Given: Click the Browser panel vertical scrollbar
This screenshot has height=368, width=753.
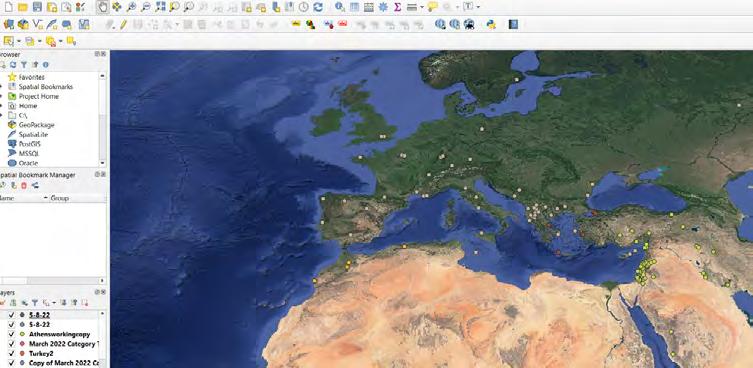Looking at the screenshot, I should pyautogui.click(x=102, y=119).
